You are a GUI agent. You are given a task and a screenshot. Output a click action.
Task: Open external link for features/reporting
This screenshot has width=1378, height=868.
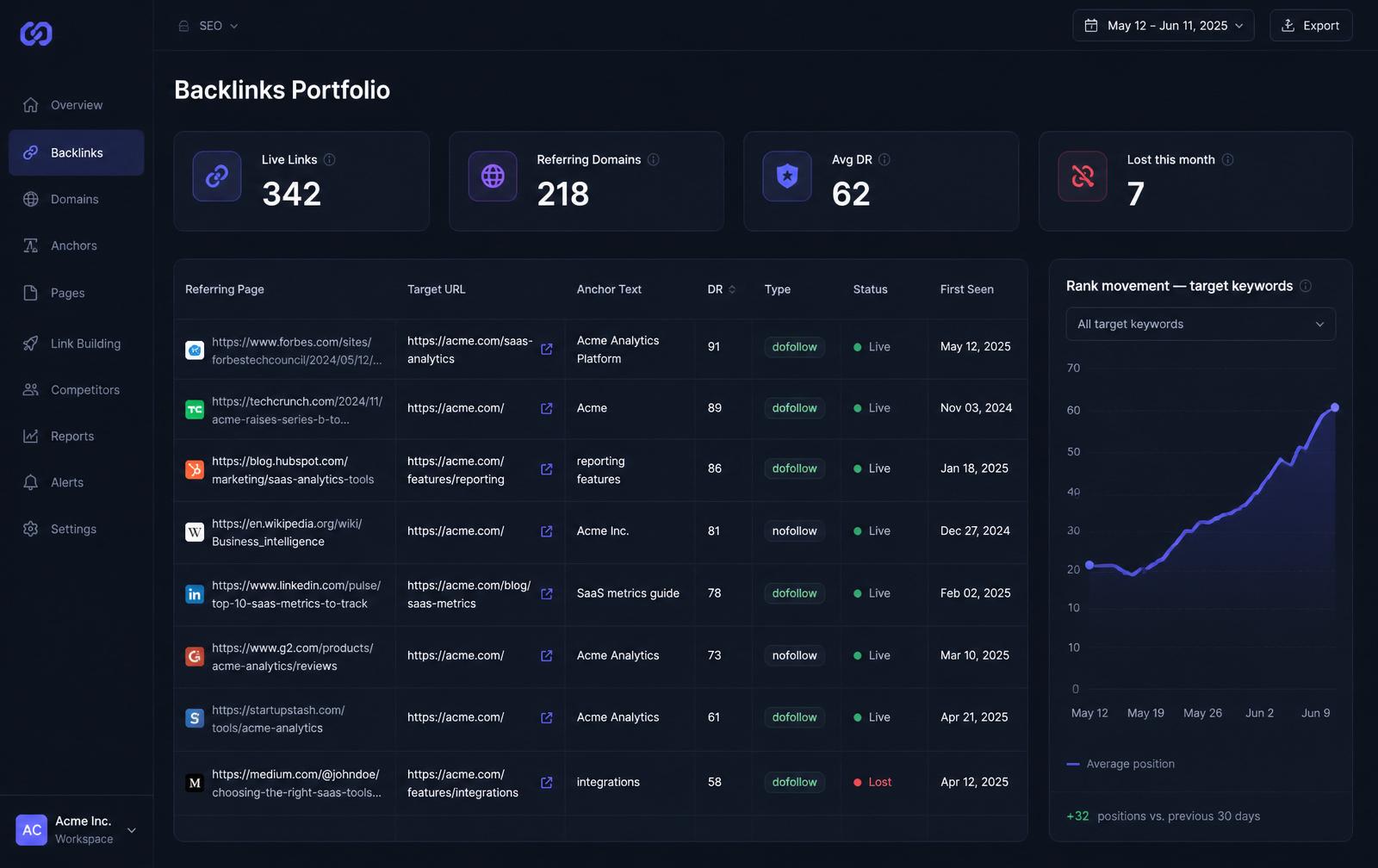[546, 469]
